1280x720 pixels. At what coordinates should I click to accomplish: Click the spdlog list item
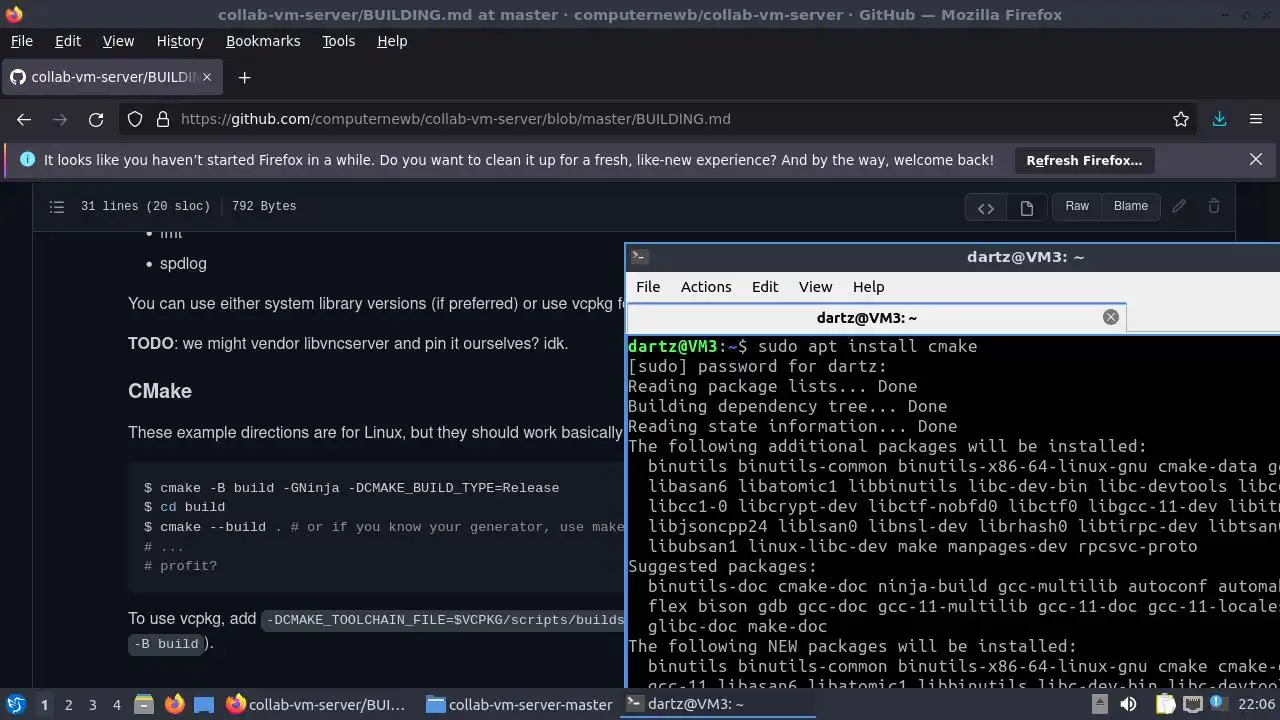tap(183, 264)
